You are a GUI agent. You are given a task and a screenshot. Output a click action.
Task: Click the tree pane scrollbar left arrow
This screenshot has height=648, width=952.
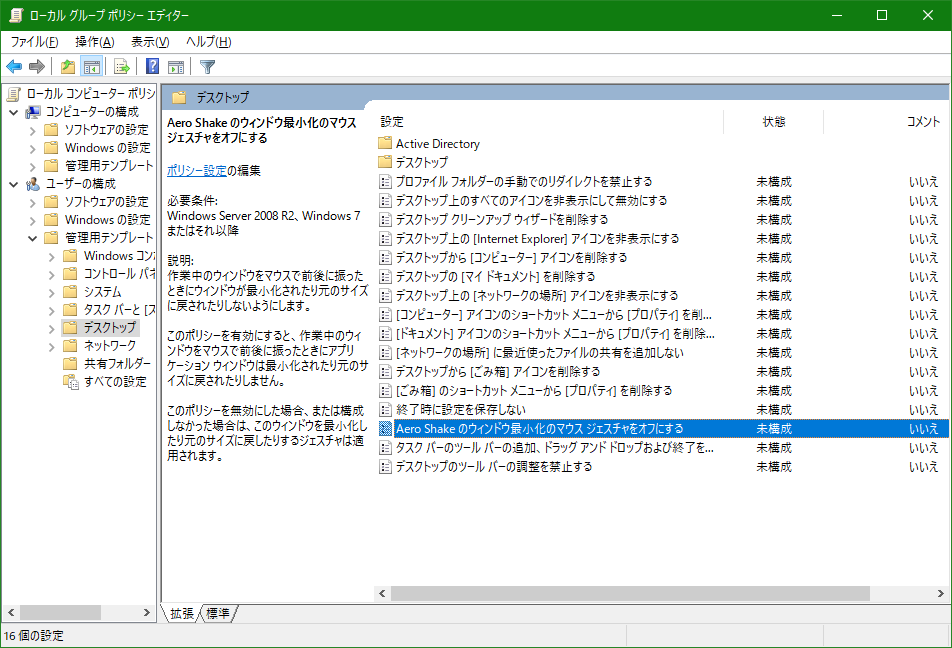click(x=11, y=613)
